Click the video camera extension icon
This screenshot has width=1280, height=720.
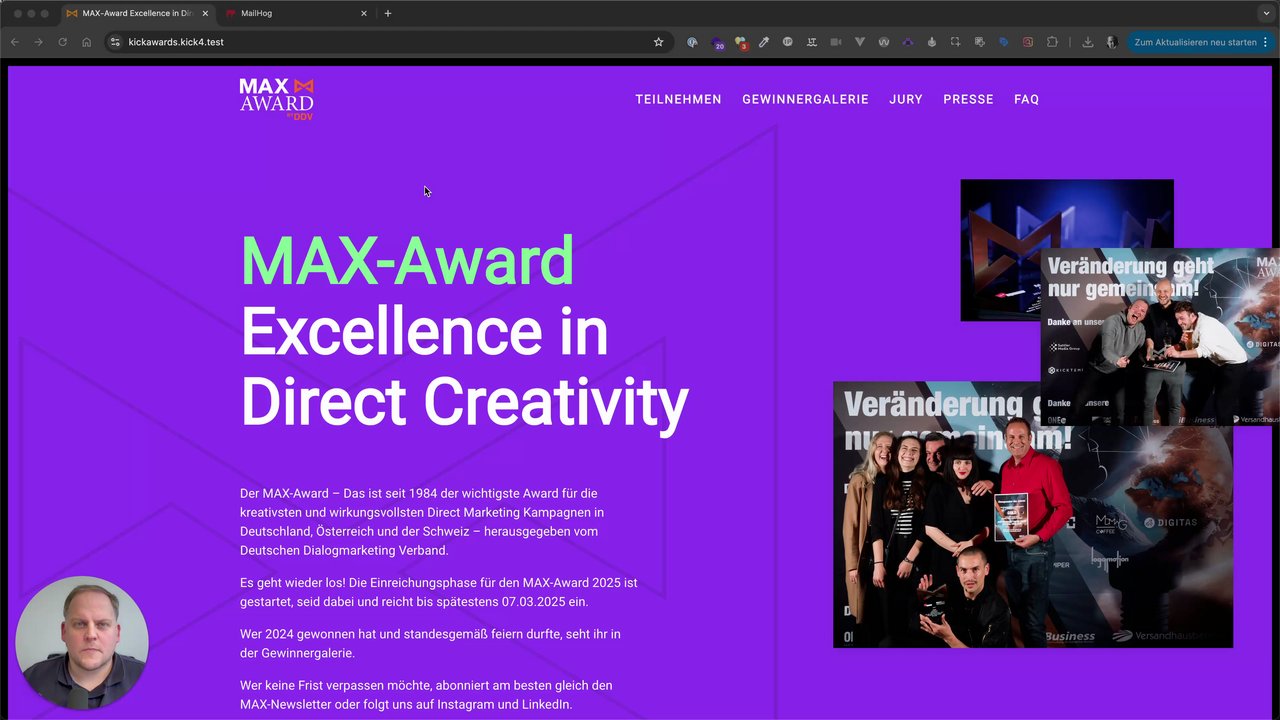tap(835, 42)
